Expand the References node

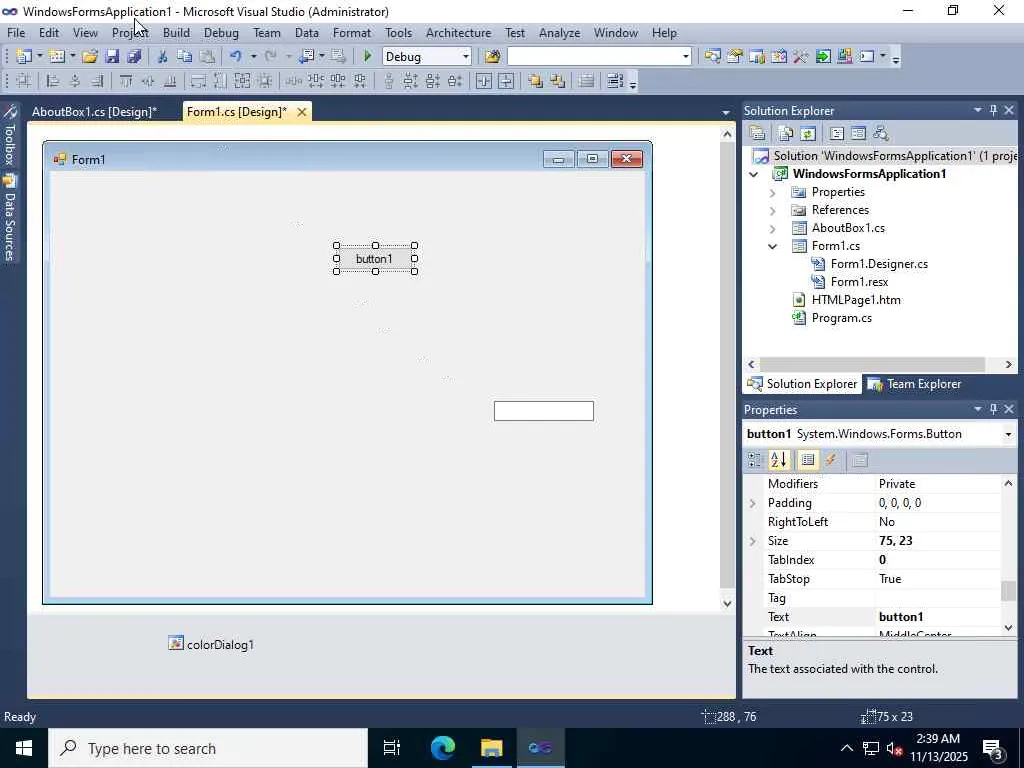pyautogui.click(x=773, y=210)
